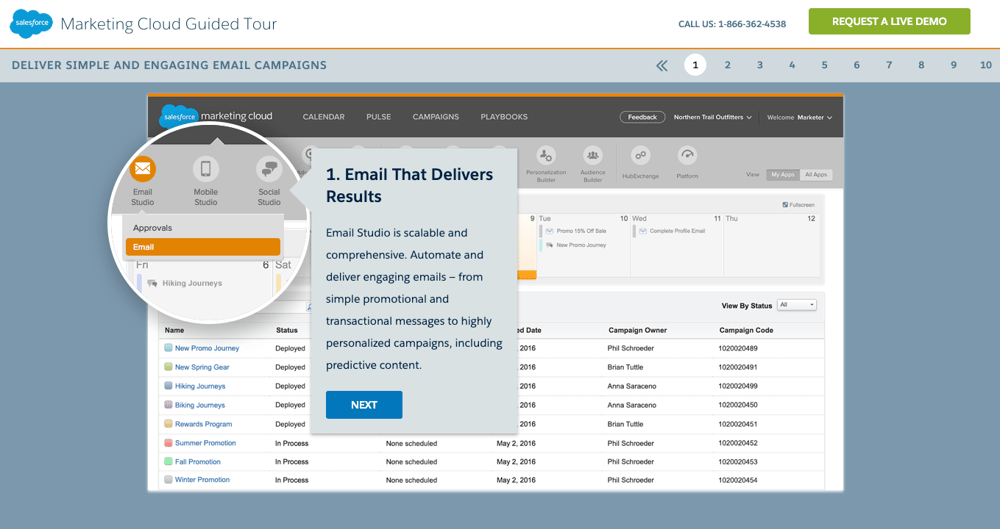Click the New Promo Journey calendar event icon
1000x529 pixels.
(x=550, y=245)
